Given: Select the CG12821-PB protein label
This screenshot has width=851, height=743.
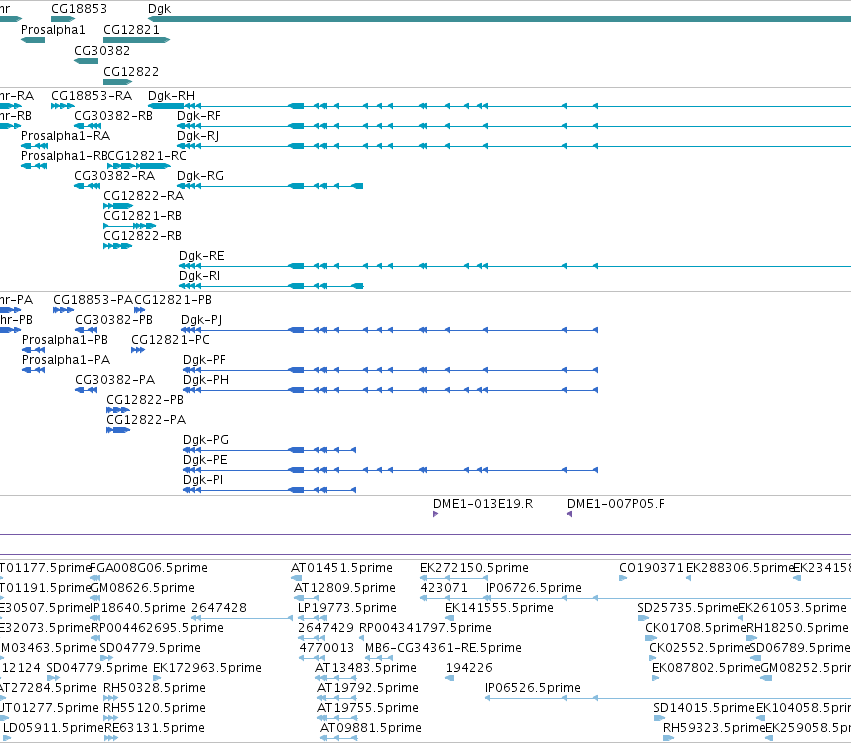Looking at the screenshot, I should [173, 300].
